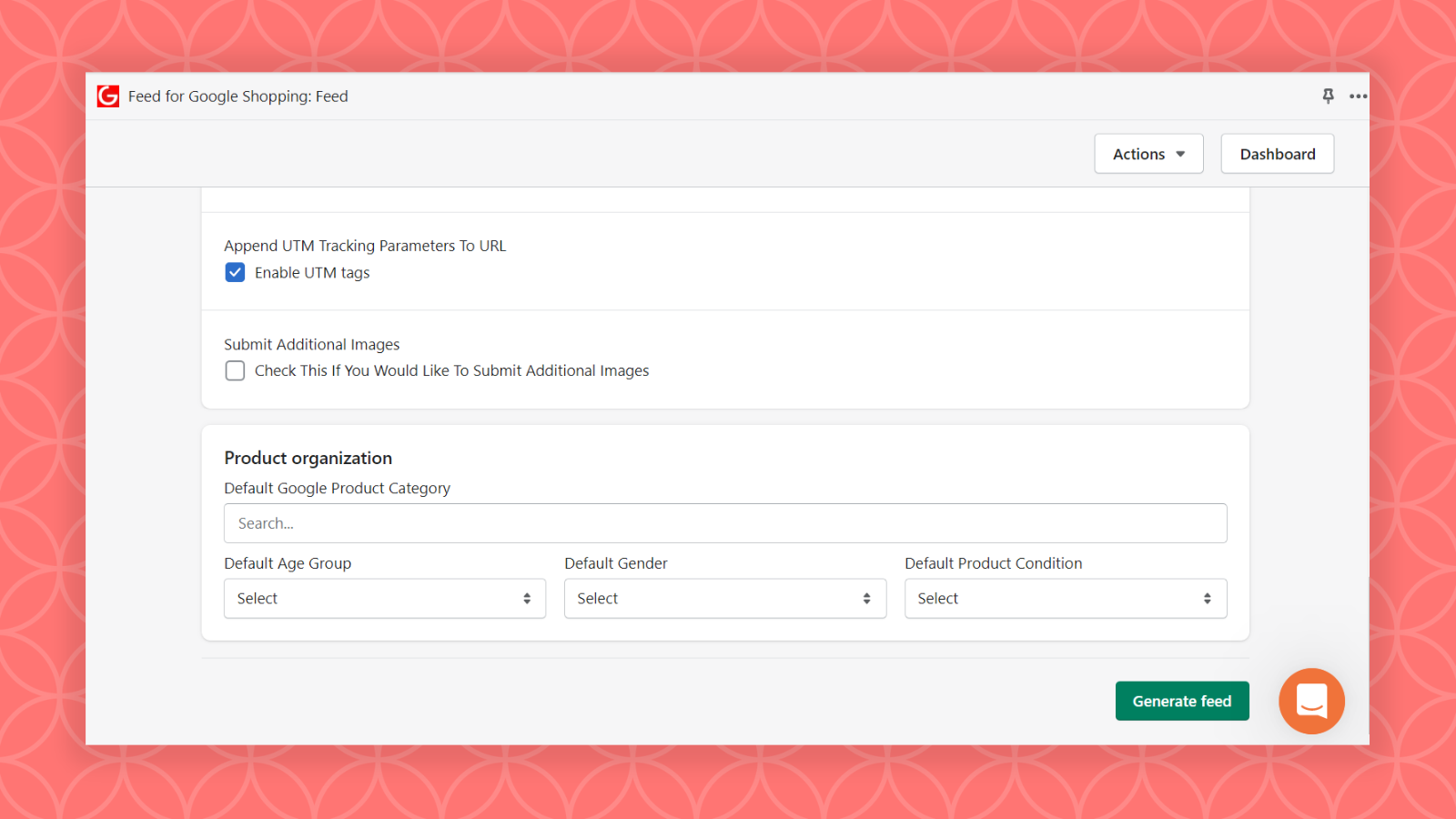
Task: Open the Default Gender select
Action: point(724,598)
